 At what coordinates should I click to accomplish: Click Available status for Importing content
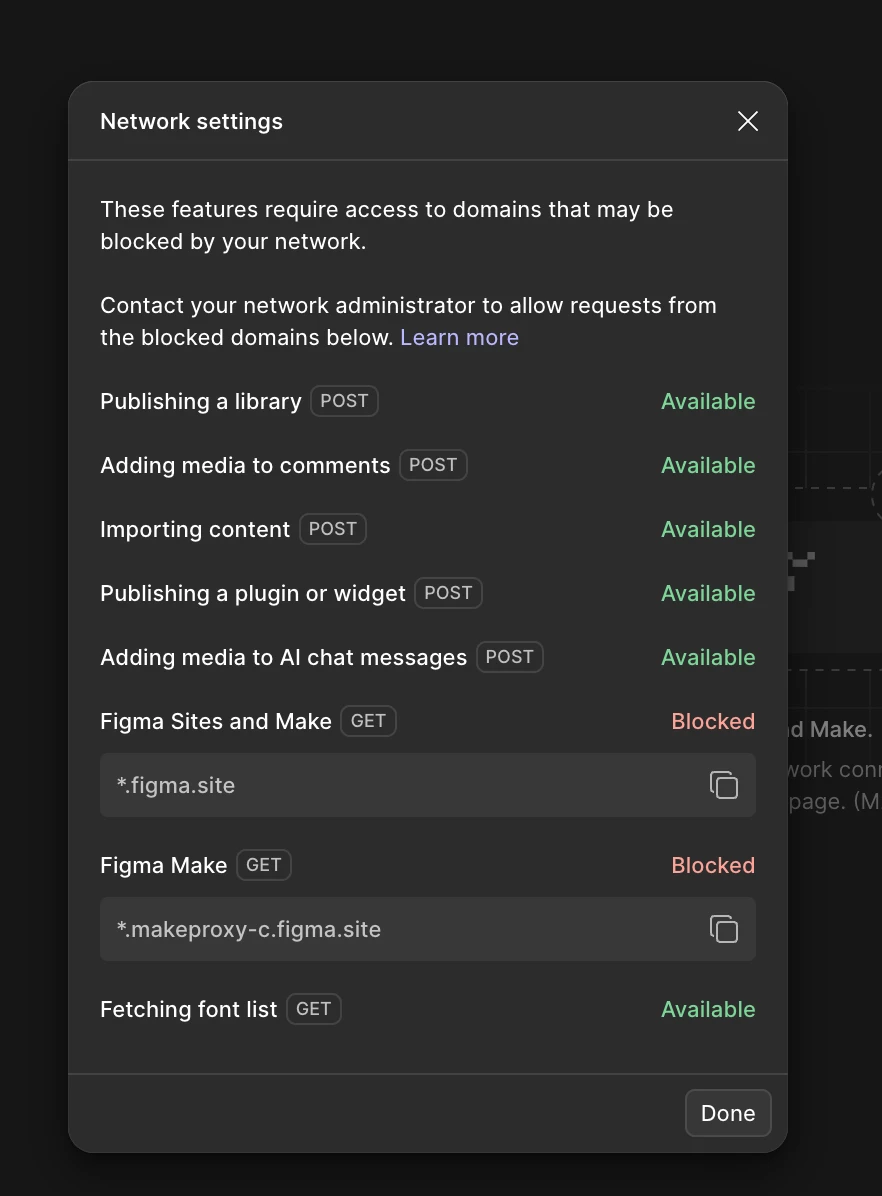708,529
